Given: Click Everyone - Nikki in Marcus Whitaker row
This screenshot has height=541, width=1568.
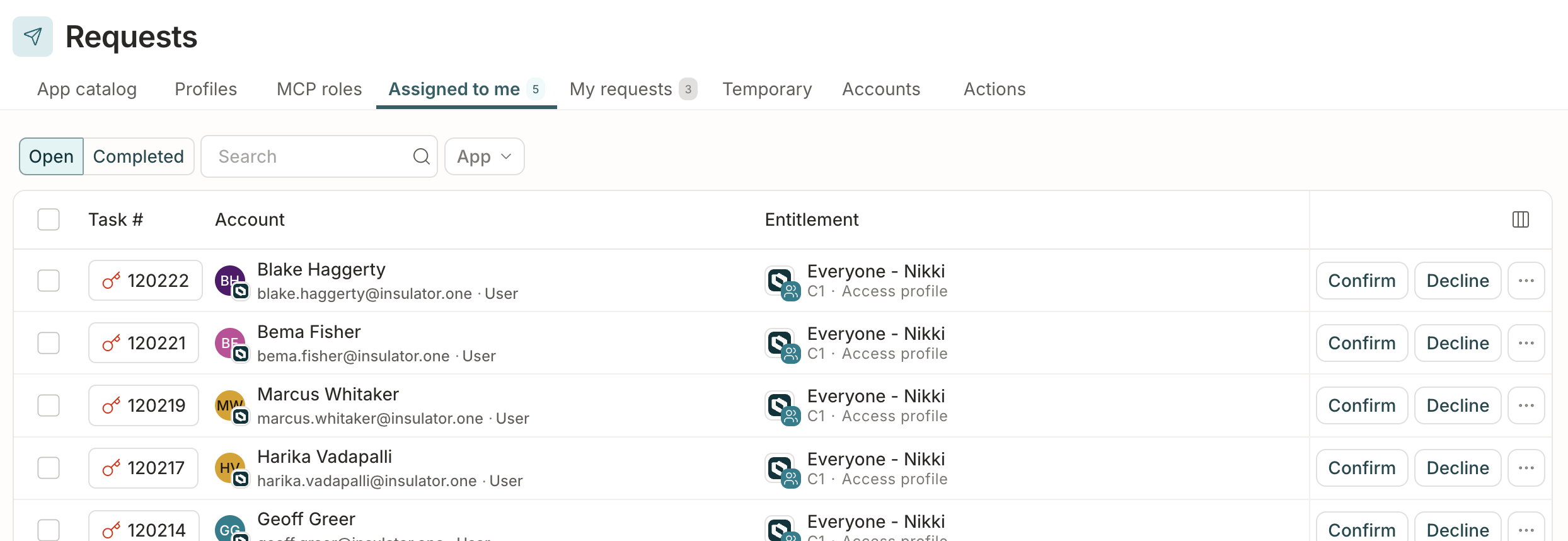Looking at the screenshot, I should click(876, 396).
